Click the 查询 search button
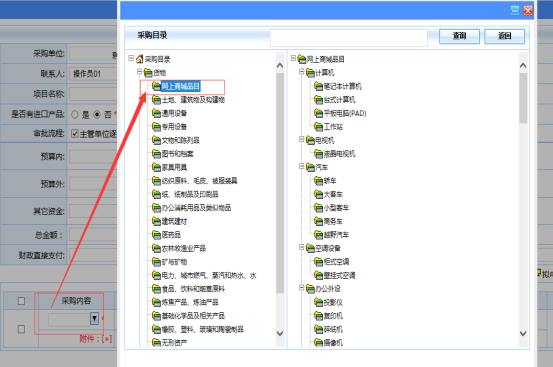 click(459, 36)
